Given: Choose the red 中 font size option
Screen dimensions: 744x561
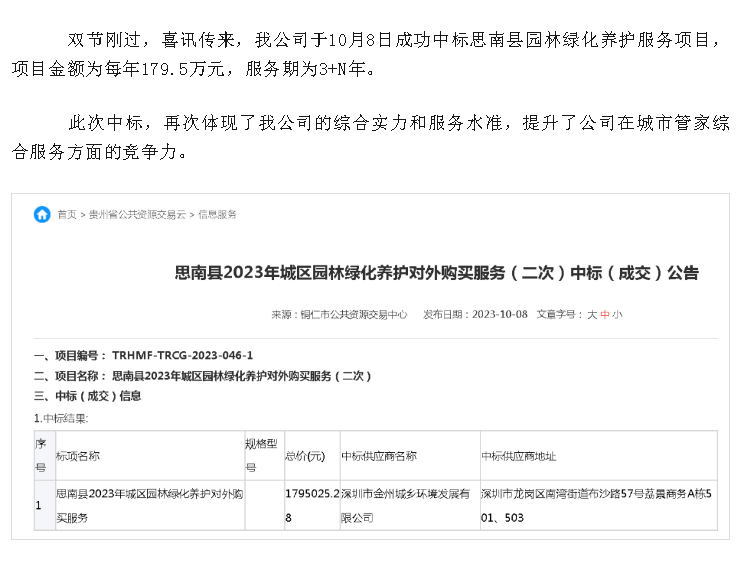Looking at the screenshot, I should coord(604,314).
